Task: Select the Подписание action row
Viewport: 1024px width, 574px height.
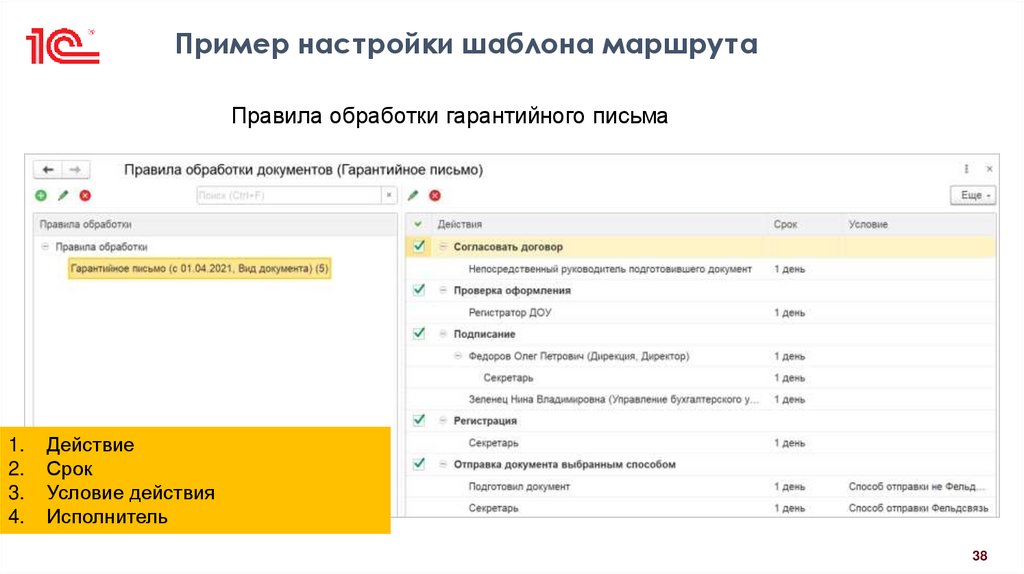Action: tap(701, 334)
